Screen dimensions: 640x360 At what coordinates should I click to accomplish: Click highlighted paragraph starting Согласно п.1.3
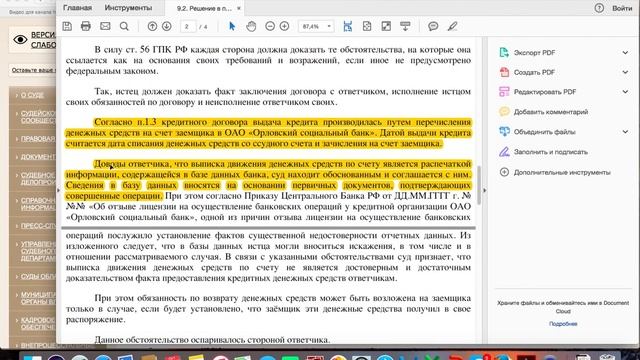click(x=268, y=133)
